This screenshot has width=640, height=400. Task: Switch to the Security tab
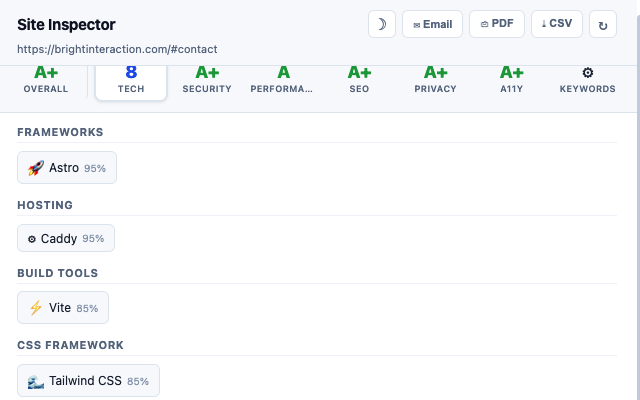pos(207,80)
